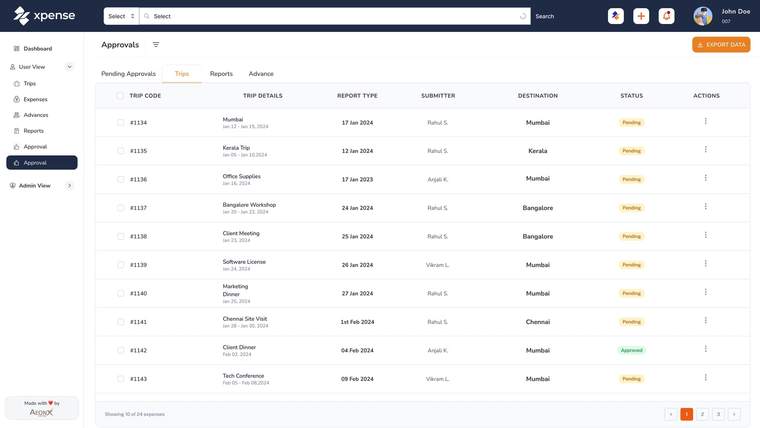Check the box for trip #1137
Screen dimensions: 760x428
tap(120, 208)
